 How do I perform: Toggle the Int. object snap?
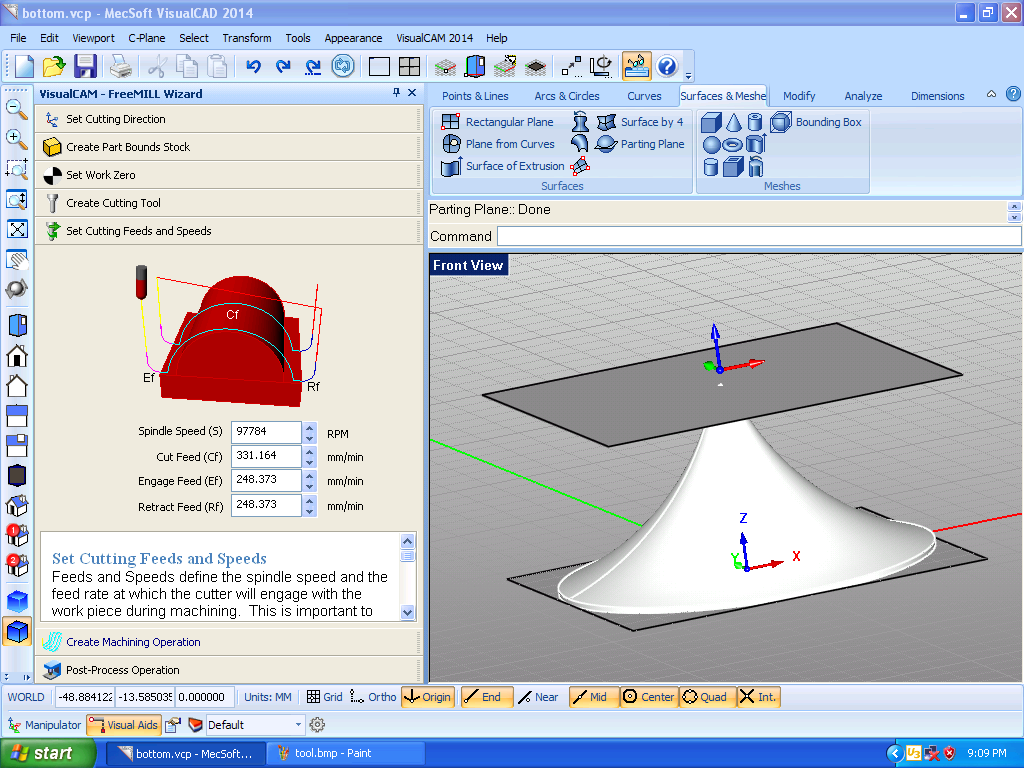point(758,697)
